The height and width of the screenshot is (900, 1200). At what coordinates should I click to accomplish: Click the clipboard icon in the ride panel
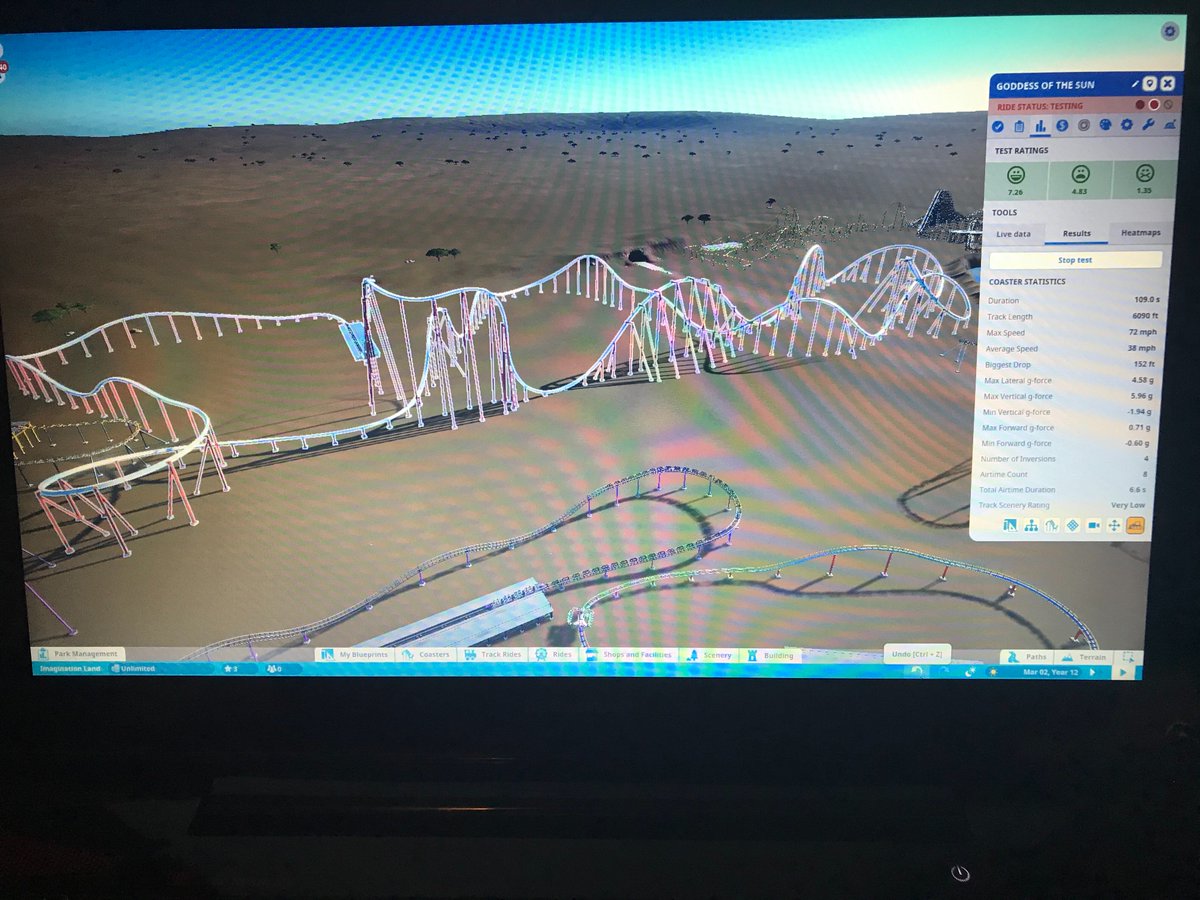coord(1017,126)
